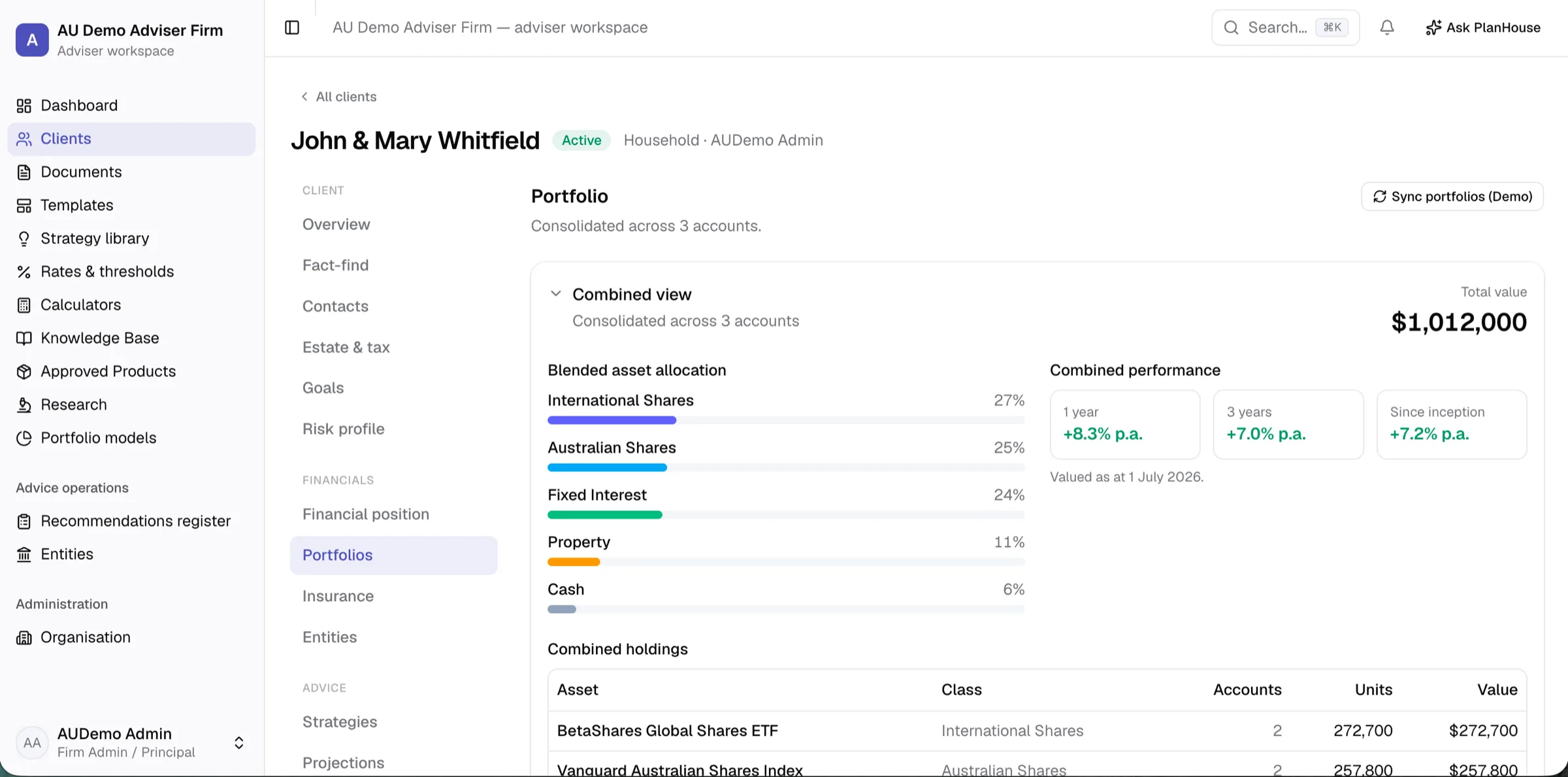Click the sync refresh icon

1380,197
